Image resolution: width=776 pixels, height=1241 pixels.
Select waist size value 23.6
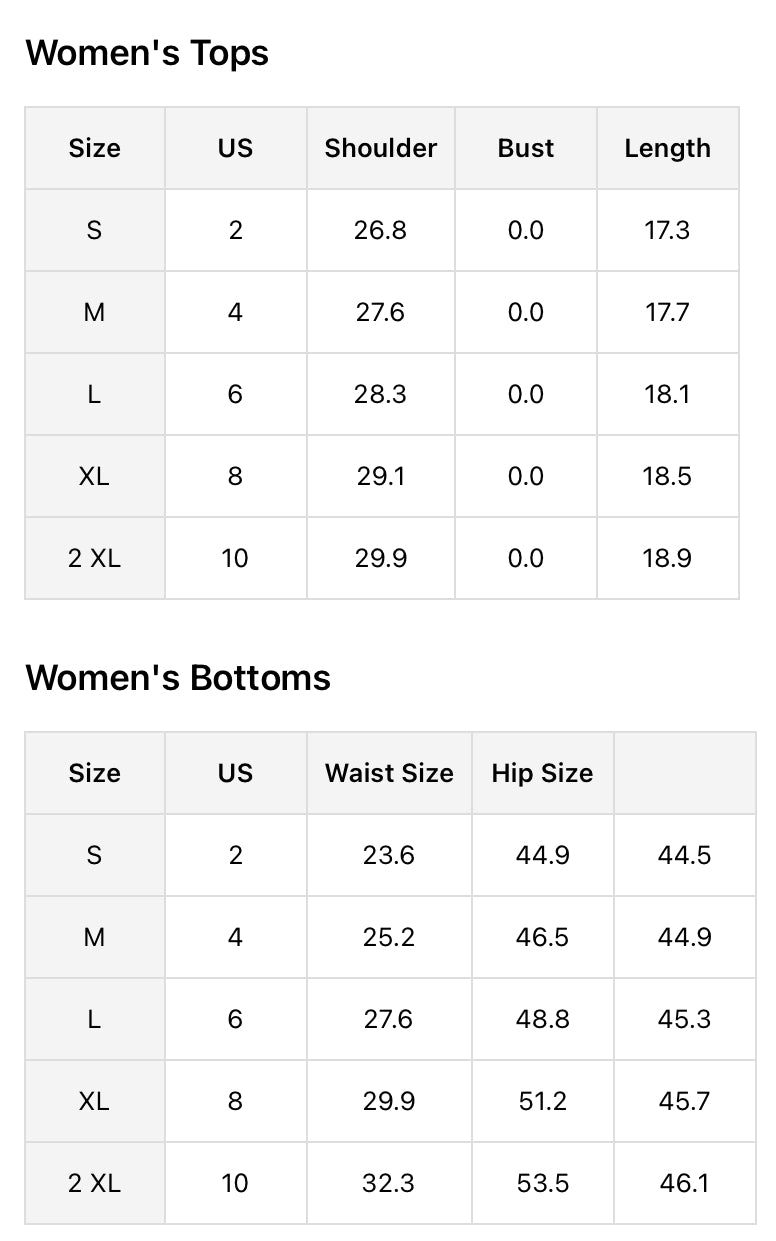click(388, 855)
